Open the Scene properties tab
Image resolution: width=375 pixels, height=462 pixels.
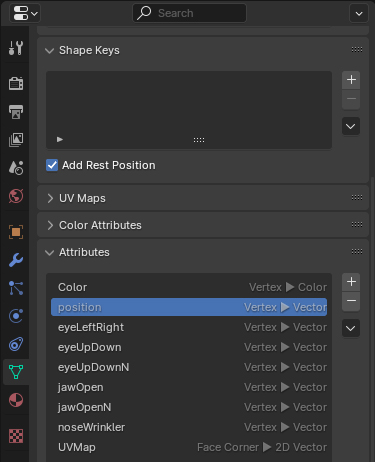(16, 168)
